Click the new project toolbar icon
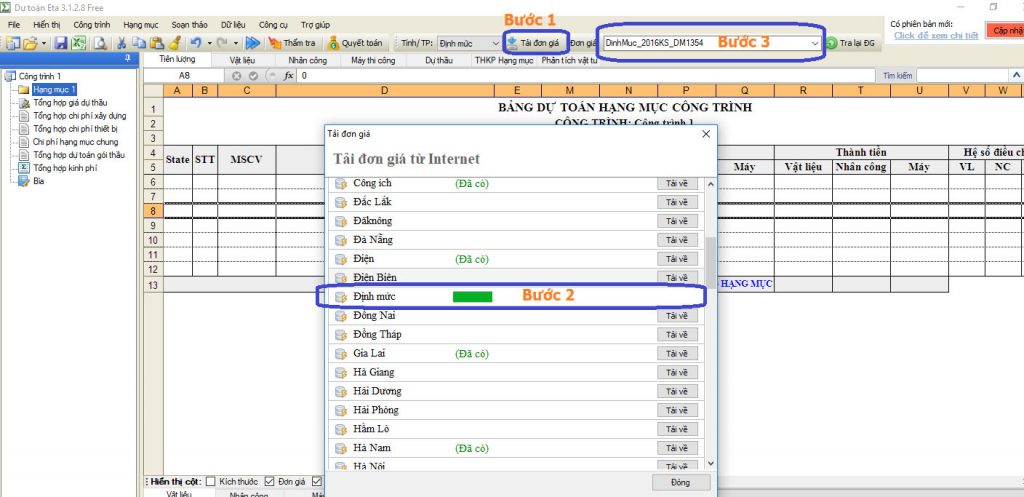The height and width of the screenshot is (497, 1024). 12,43
